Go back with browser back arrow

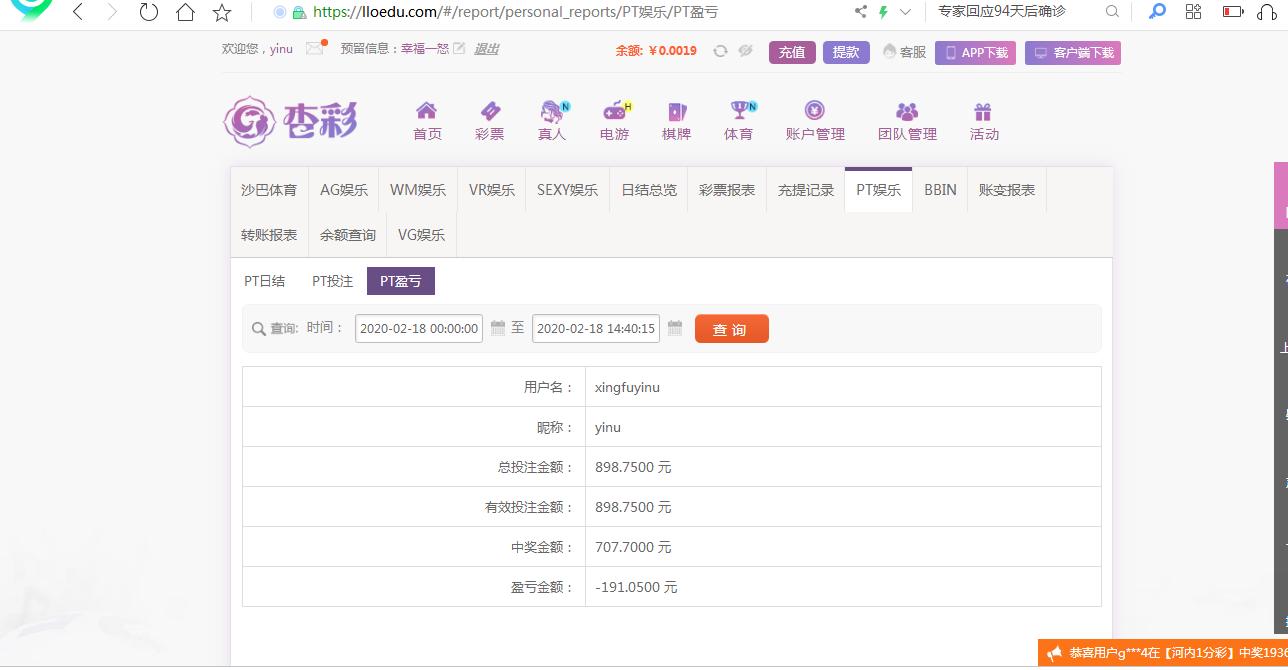pos(78,12)
